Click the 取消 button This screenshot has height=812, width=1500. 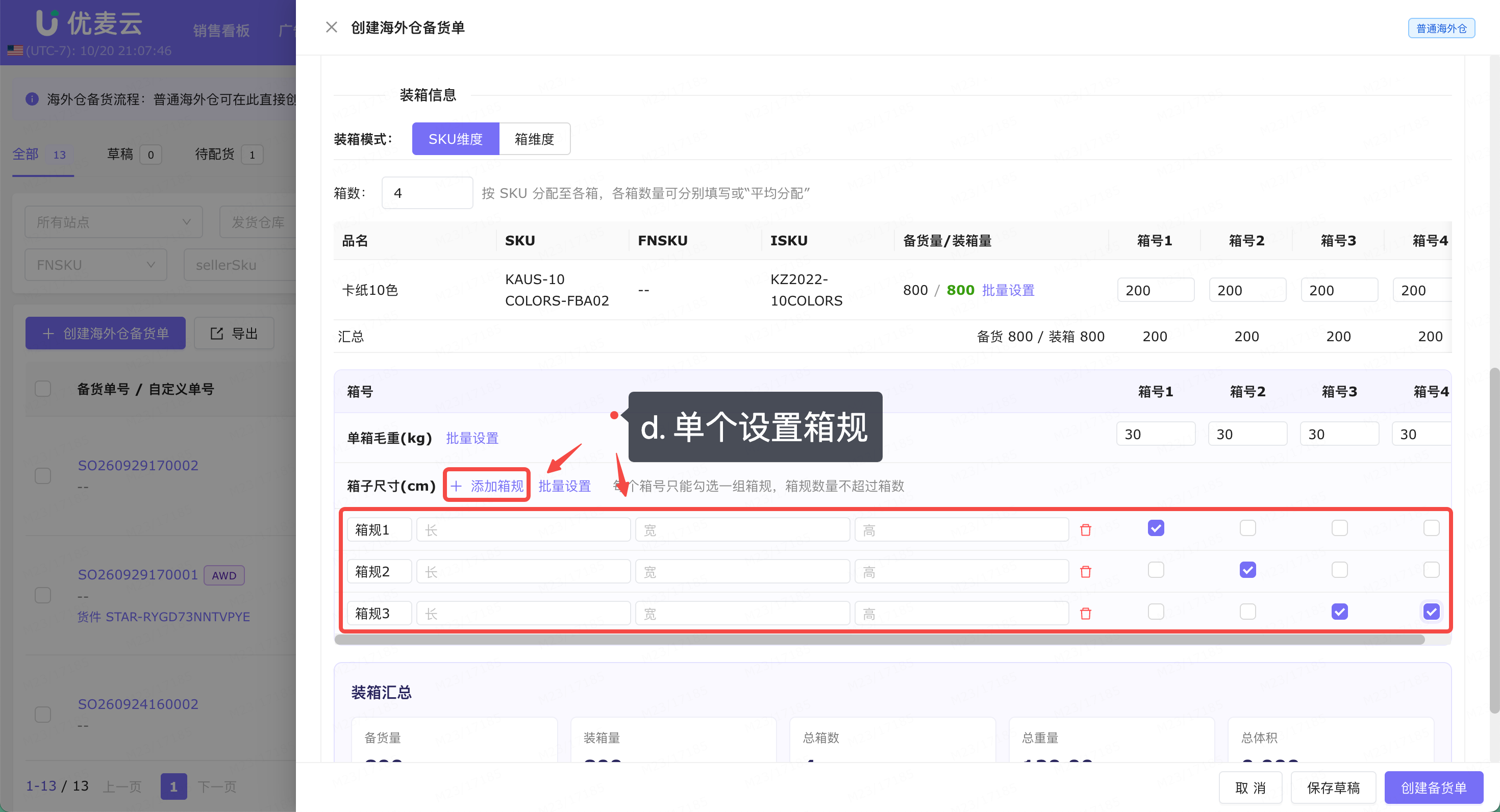[x=1250, y=788]
